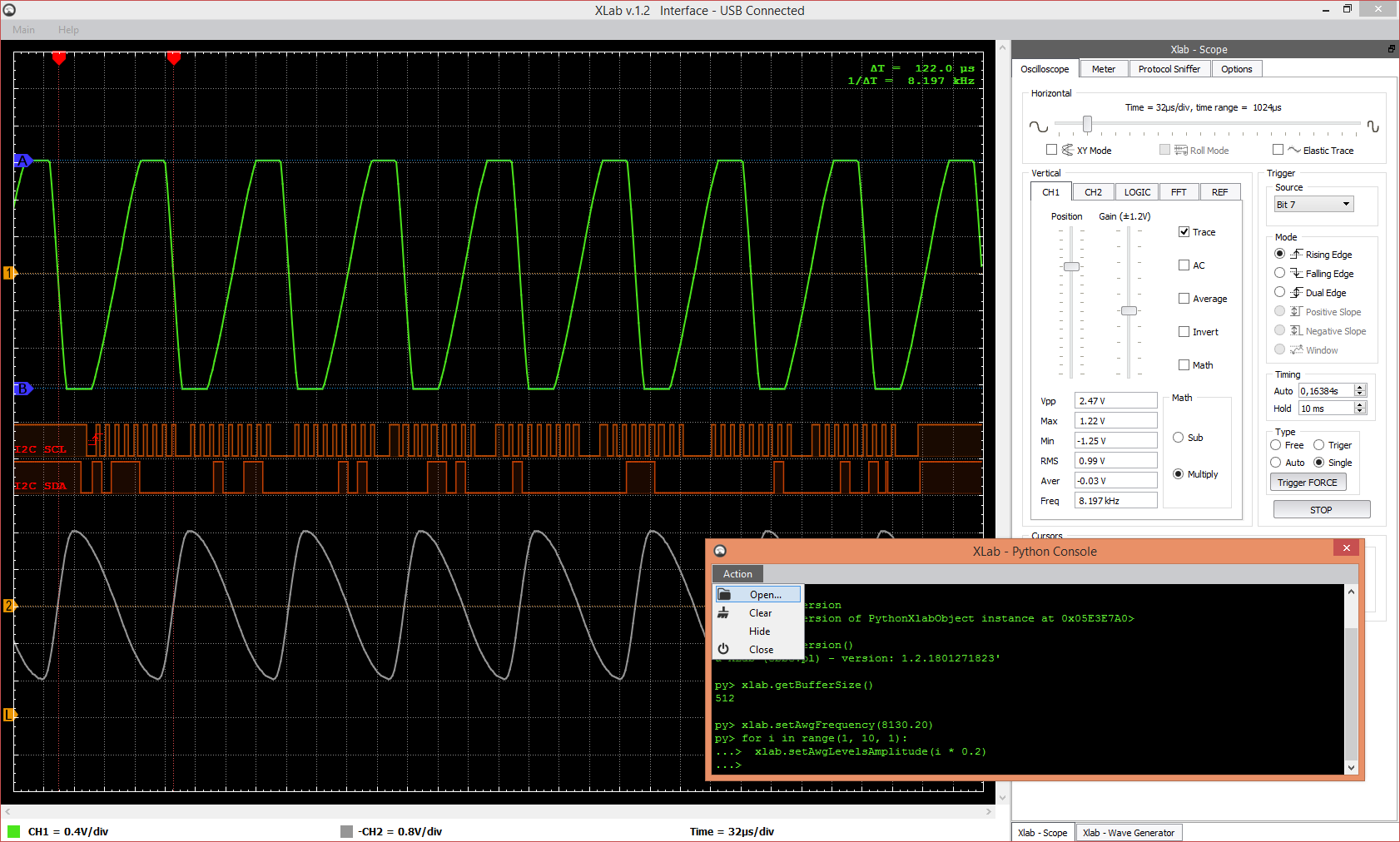Viewport: 1400px width, 842px height.
Task: Choose Hide from Action menu
Action: [758, 631]
